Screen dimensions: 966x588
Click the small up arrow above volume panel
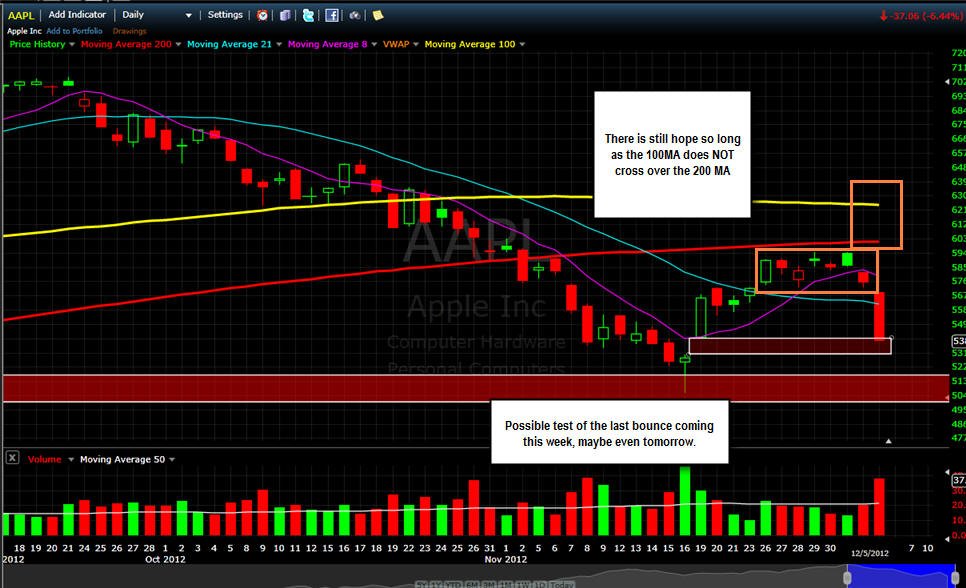click(x=888, y=441)
